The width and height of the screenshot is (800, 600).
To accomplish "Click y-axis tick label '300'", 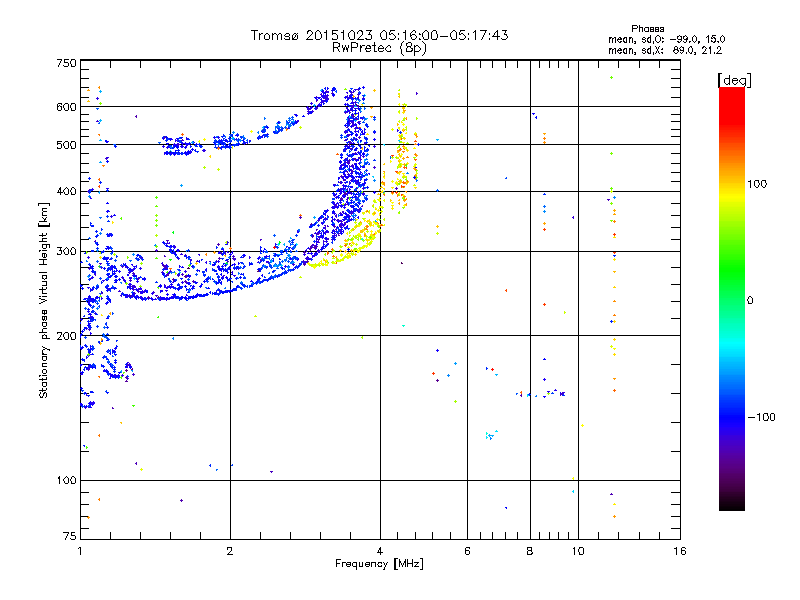I will [x=66, y=252].
